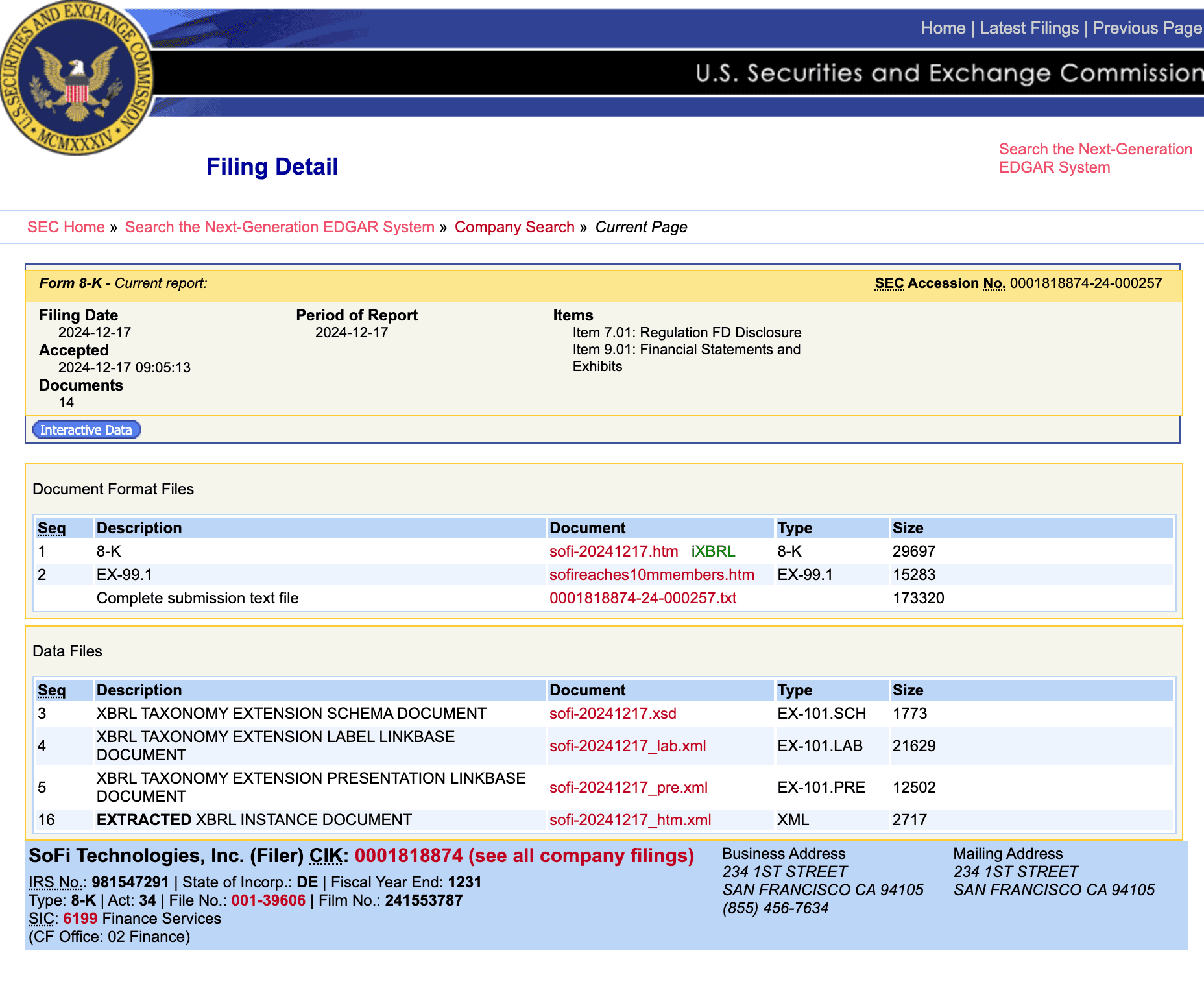Open sofi-20241217_htm.xml instance document

[x=631, y=820]
